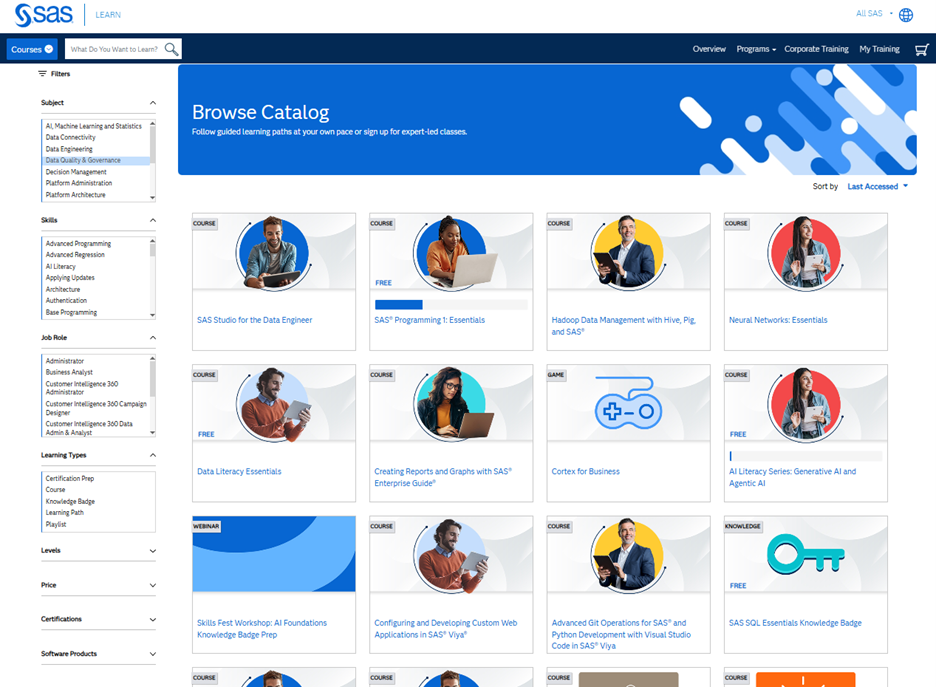The image size is (936, 687).
Task: Open the Programs menu
Action: click(756, 49)
